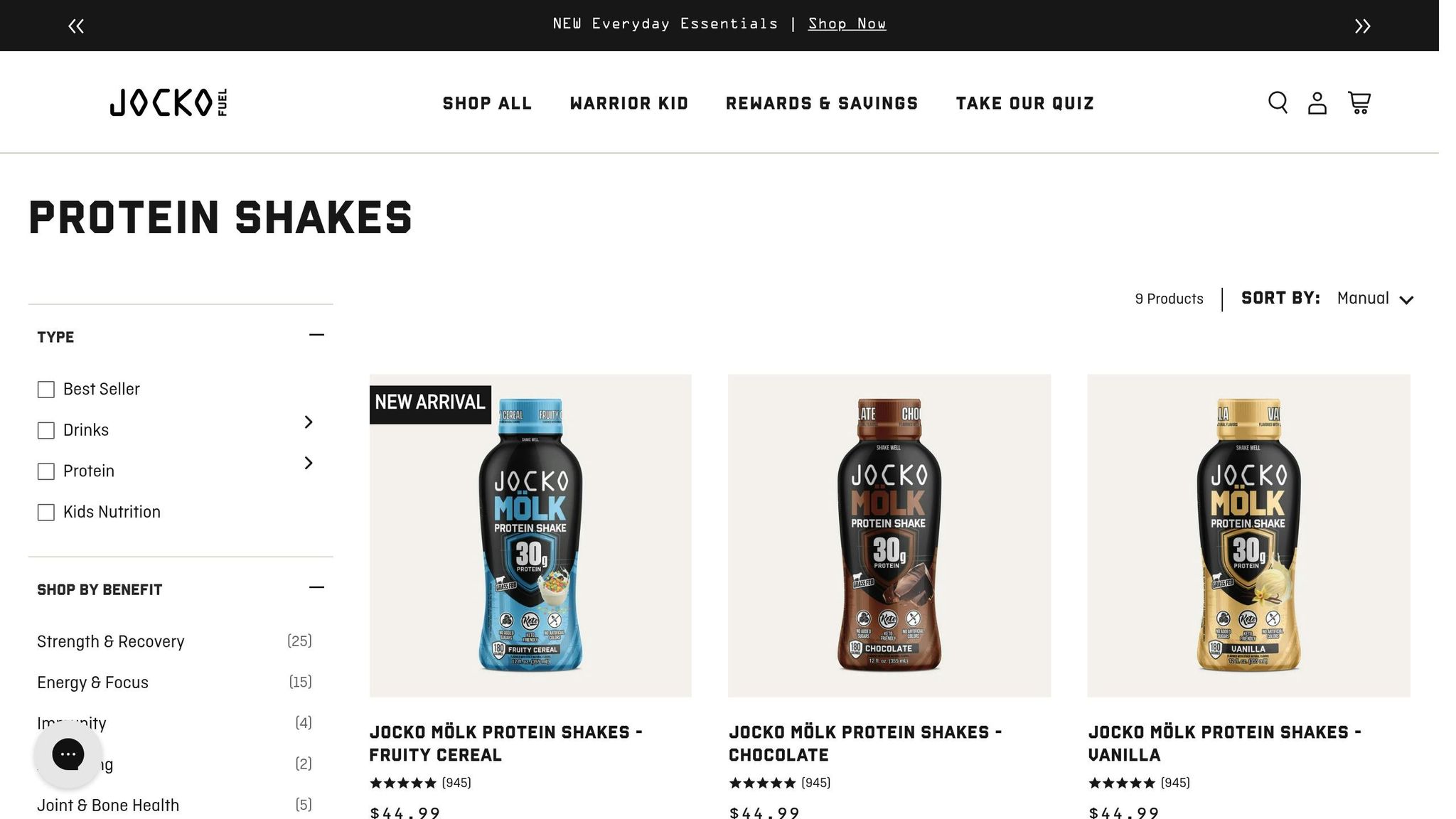The width and height of the screenshot is (1456, 819).
Task: Show next announcement with right double-chevron
Action: (x=1362, y=26)
